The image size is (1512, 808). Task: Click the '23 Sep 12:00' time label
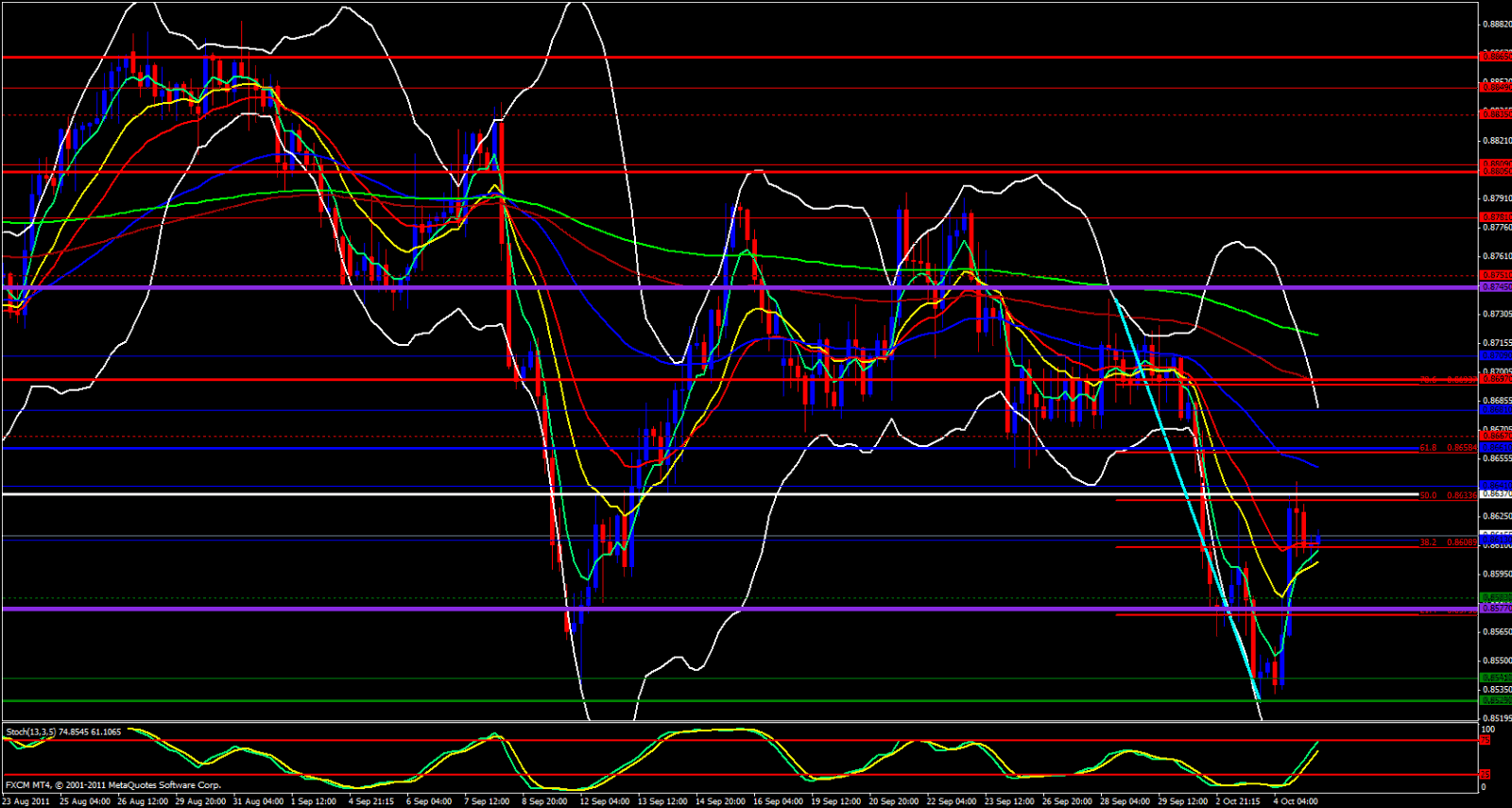click(1010, 801)
